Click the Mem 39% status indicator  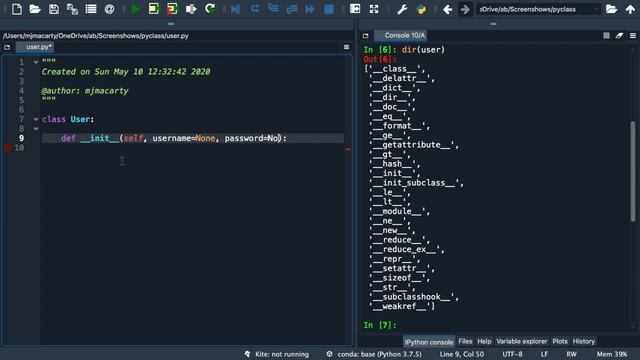pos(612,354)
